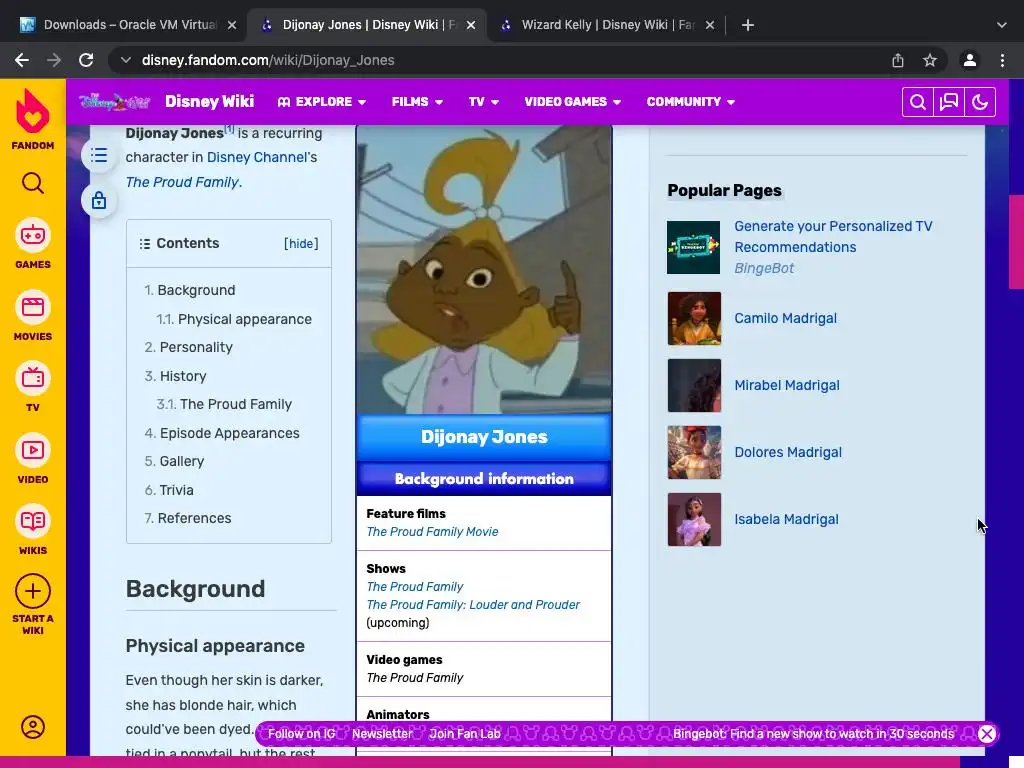The image size is (1024, 768).
Task: Click the browser share icon
Action: click(898, 60)
